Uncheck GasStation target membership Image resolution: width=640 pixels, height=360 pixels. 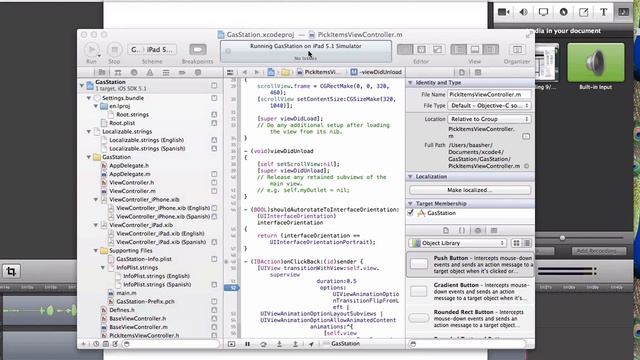click(x=411, y=213)
